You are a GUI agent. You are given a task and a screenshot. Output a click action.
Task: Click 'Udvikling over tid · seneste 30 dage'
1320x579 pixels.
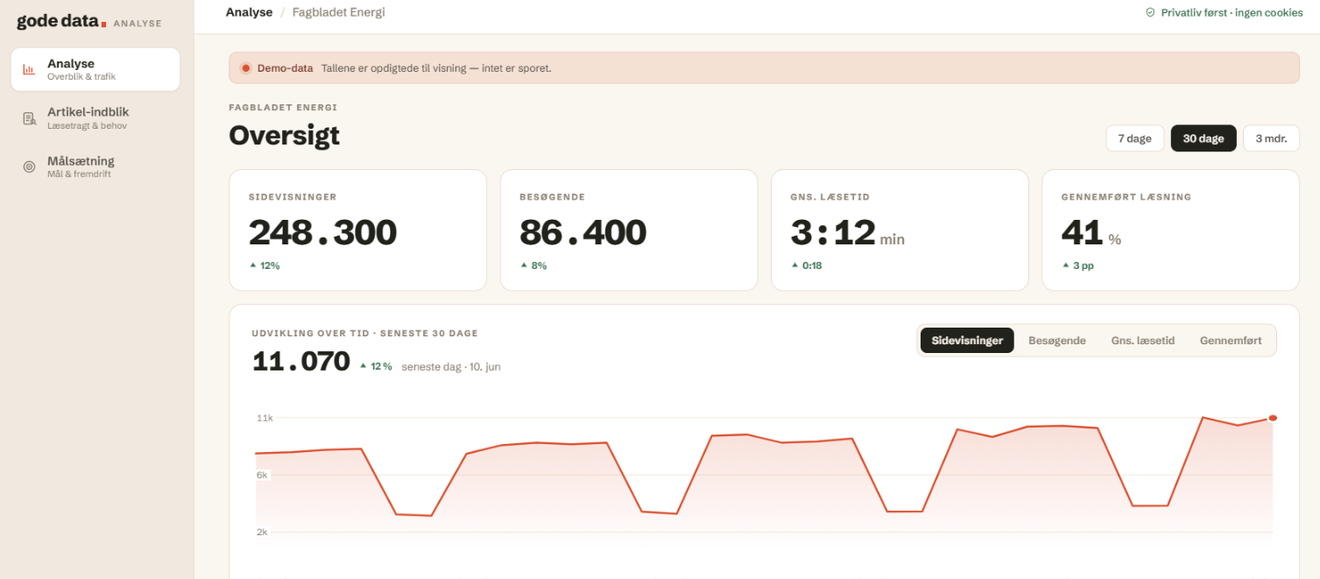pyautogui.click(x=365, y=333)
